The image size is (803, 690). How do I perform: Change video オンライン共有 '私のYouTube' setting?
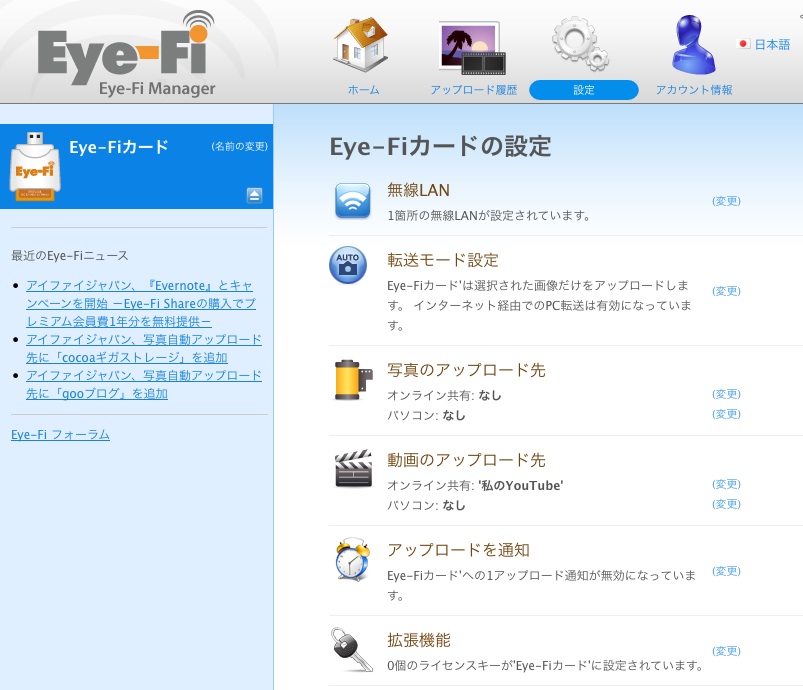point(726,484)
